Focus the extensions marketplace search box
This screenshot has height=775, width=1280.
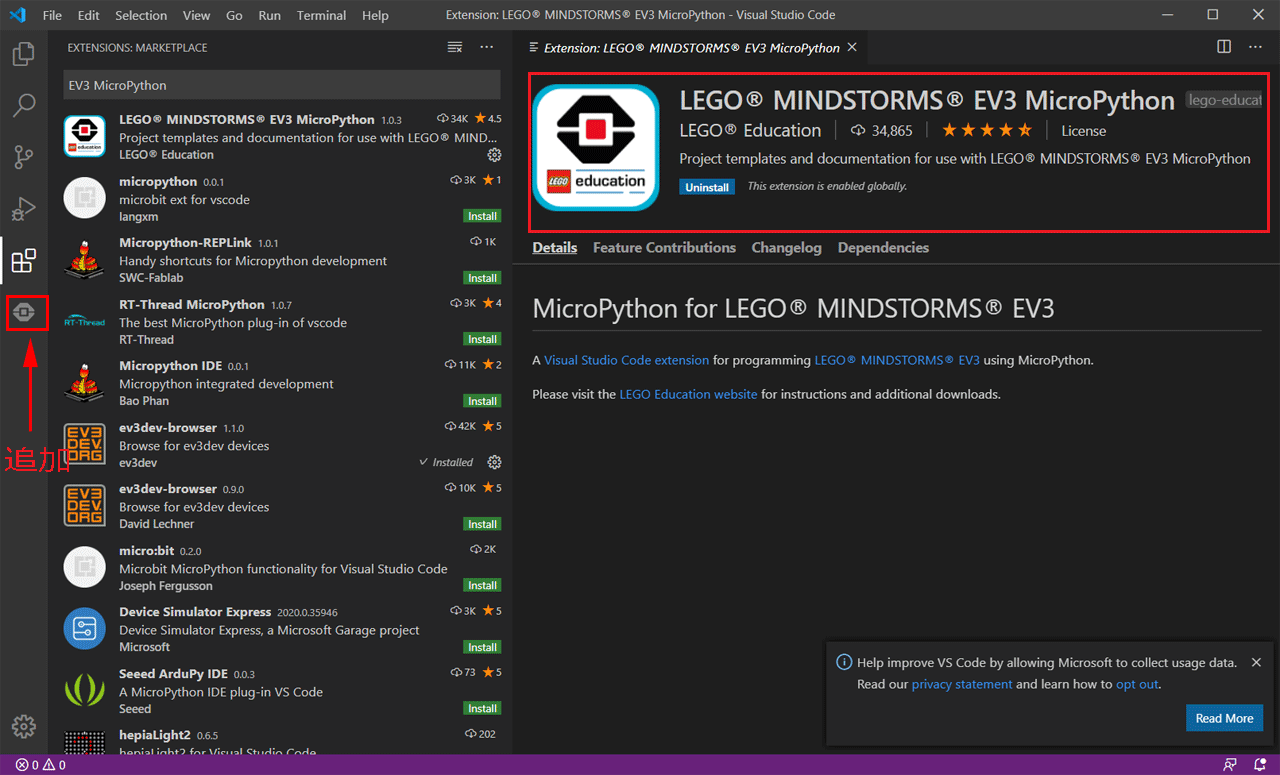pyautogui.click(x=281, y=85)
